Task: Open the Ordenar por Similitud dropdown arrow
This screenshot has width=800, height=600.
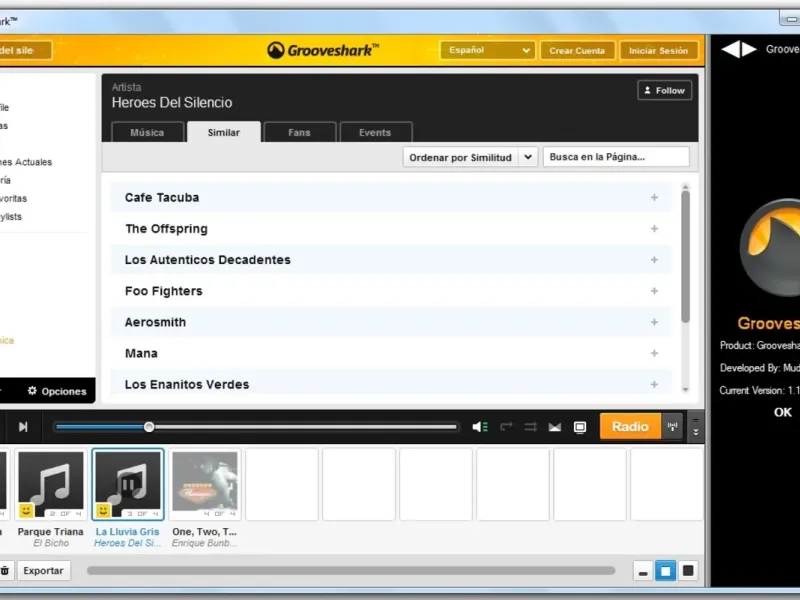Action: click(528, 157)
